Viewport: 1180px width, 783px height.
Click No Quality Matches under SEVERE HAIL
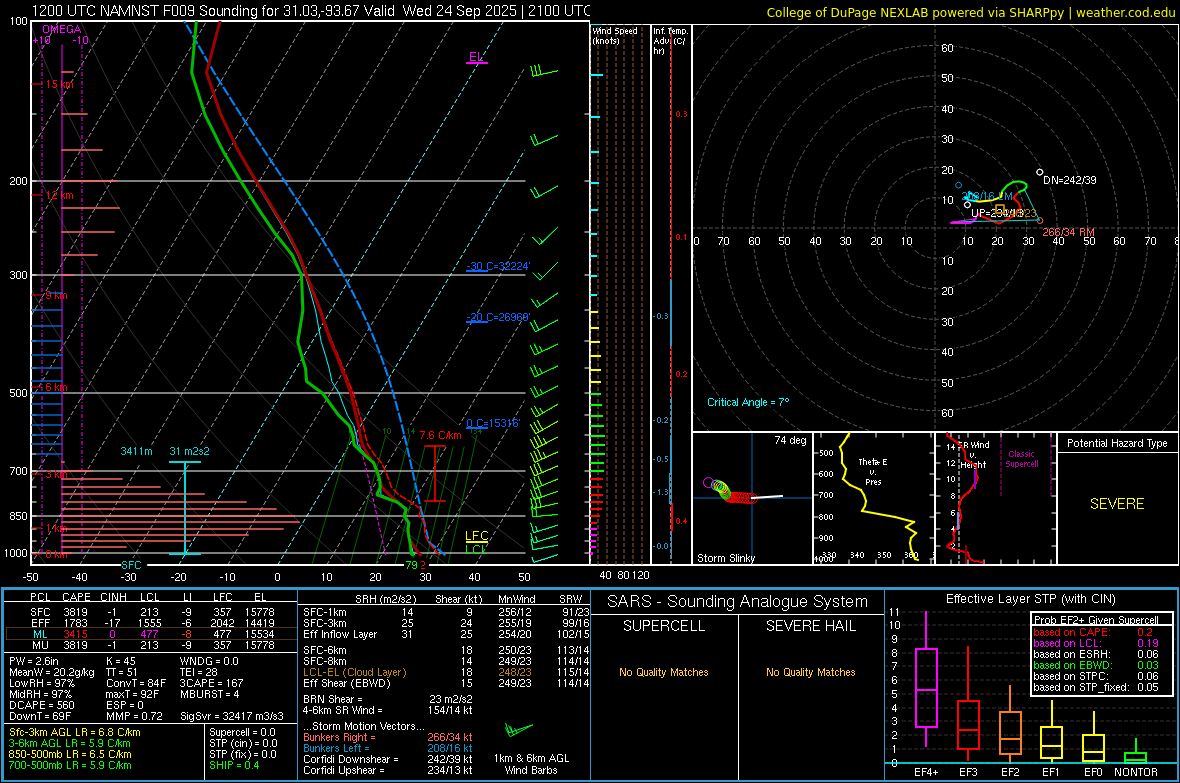click(x=810, y=672)
